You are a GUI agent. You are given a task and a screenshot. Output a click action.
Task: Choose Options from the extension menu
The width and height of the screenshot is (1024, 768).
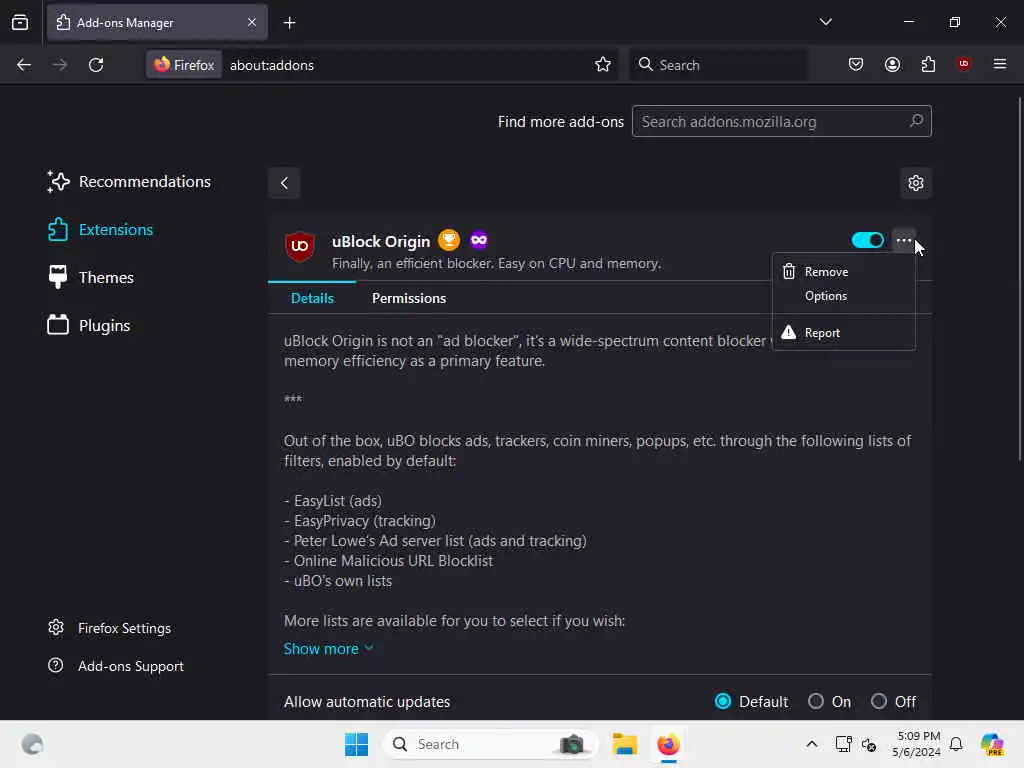point(844,296)
